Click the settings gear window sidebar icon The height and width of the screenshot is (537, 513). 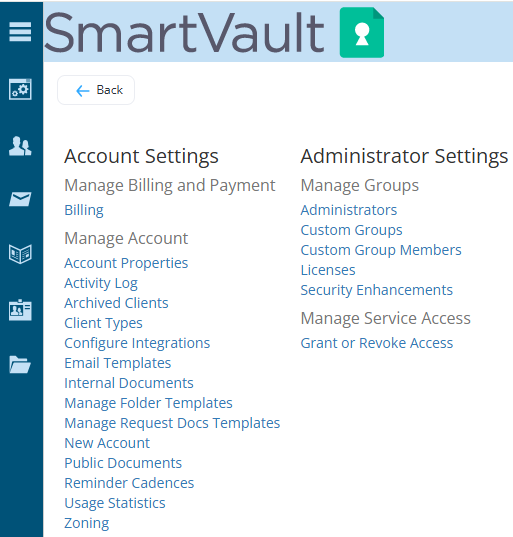pos(20,89)
